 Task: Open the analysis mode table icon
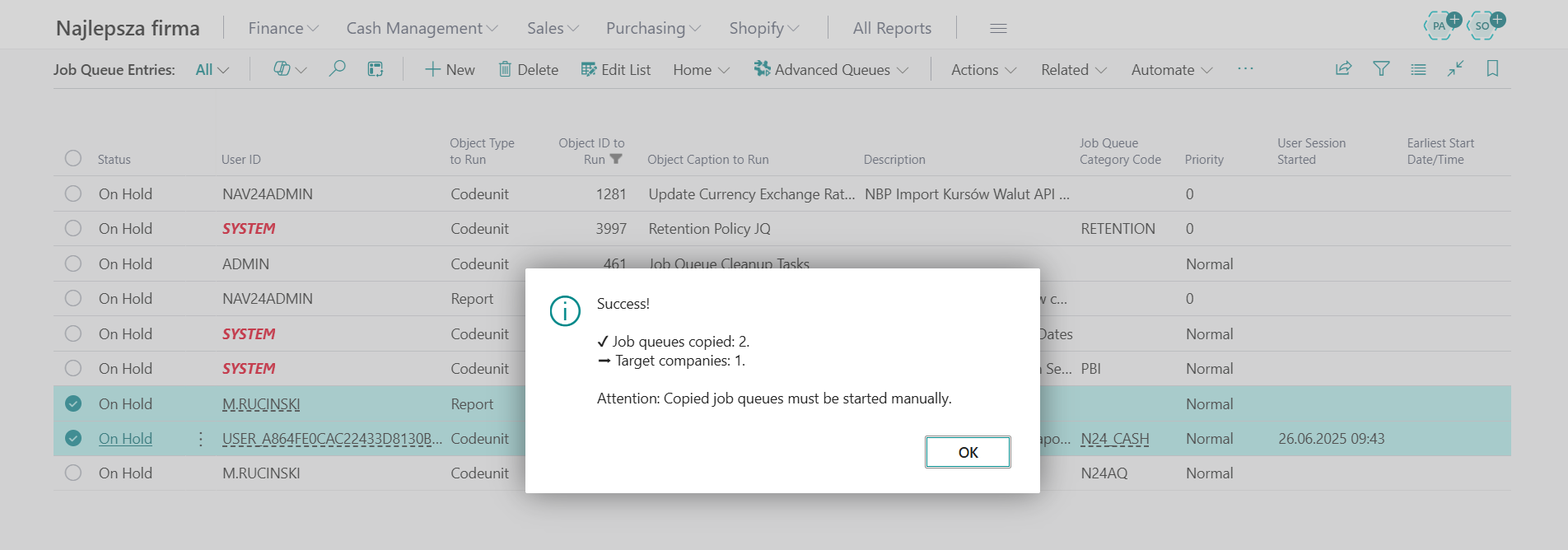pos(376,69)
